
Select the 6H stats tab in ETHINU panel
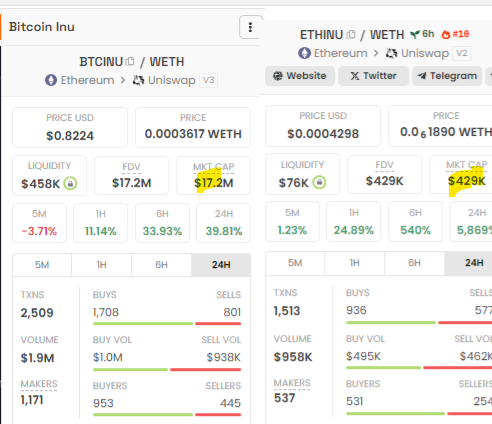414,263
